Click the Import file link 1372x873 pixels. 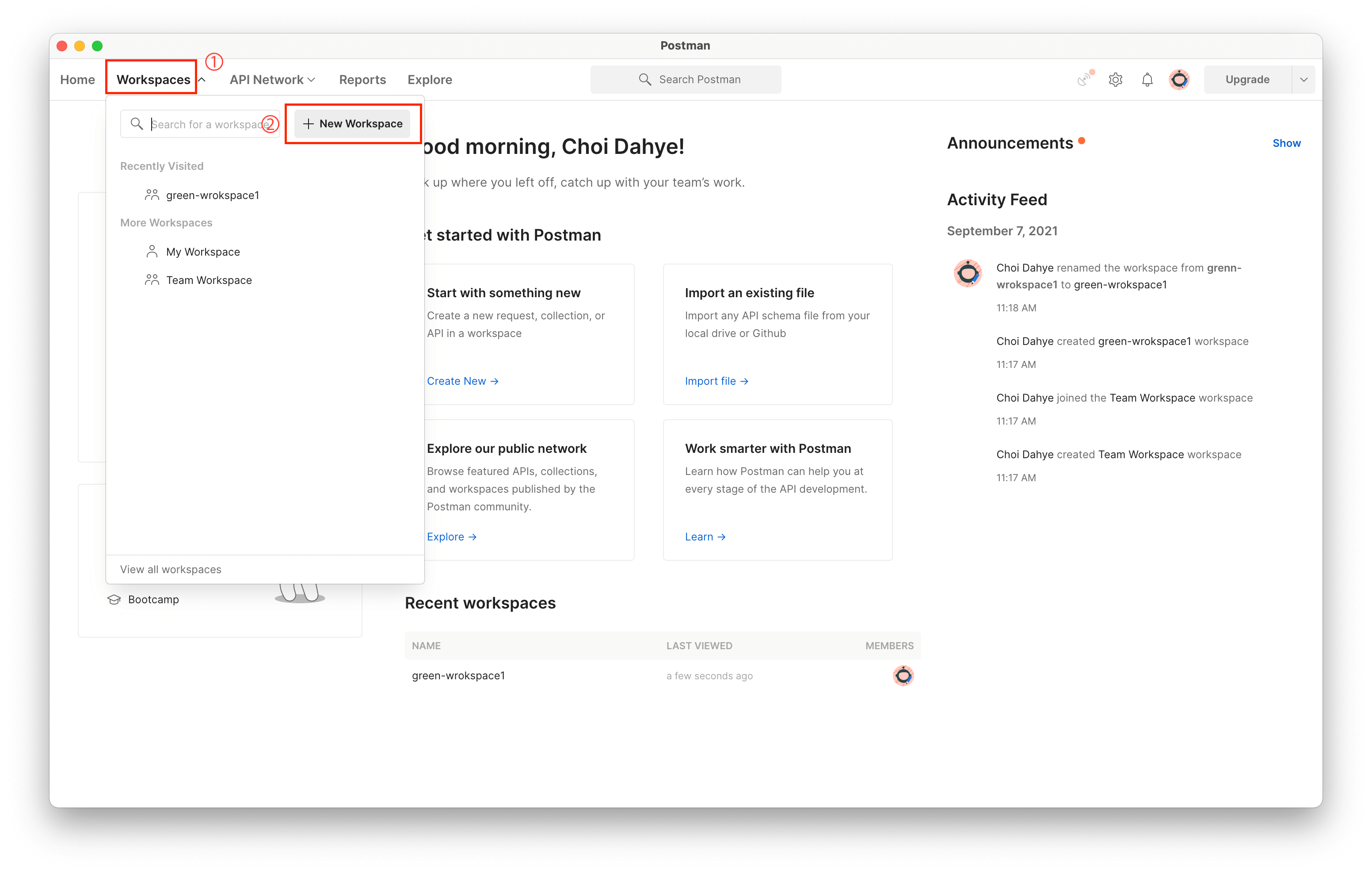tap(716, 381)
